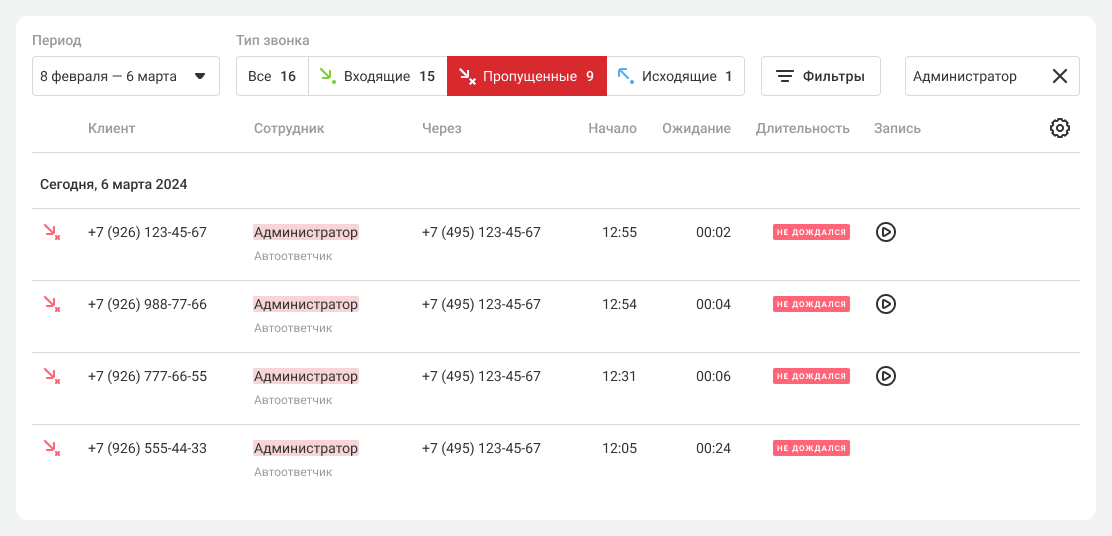This screenshot has width=1112, height=536.
Task: Open the Фильтры button
Action: [821, 76]
